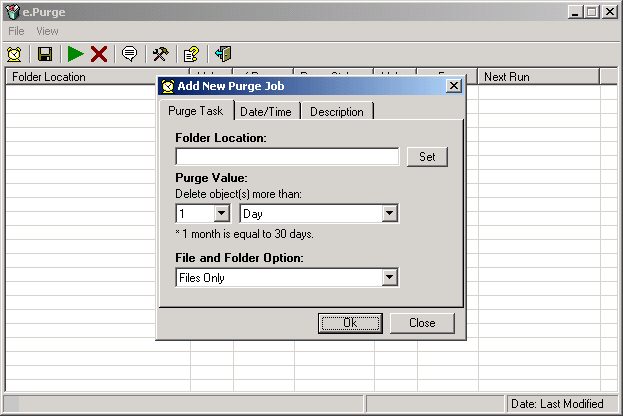Select the Purge Task tab
Viewport: 623px width, 416px height.
click(x=196, y=110)
